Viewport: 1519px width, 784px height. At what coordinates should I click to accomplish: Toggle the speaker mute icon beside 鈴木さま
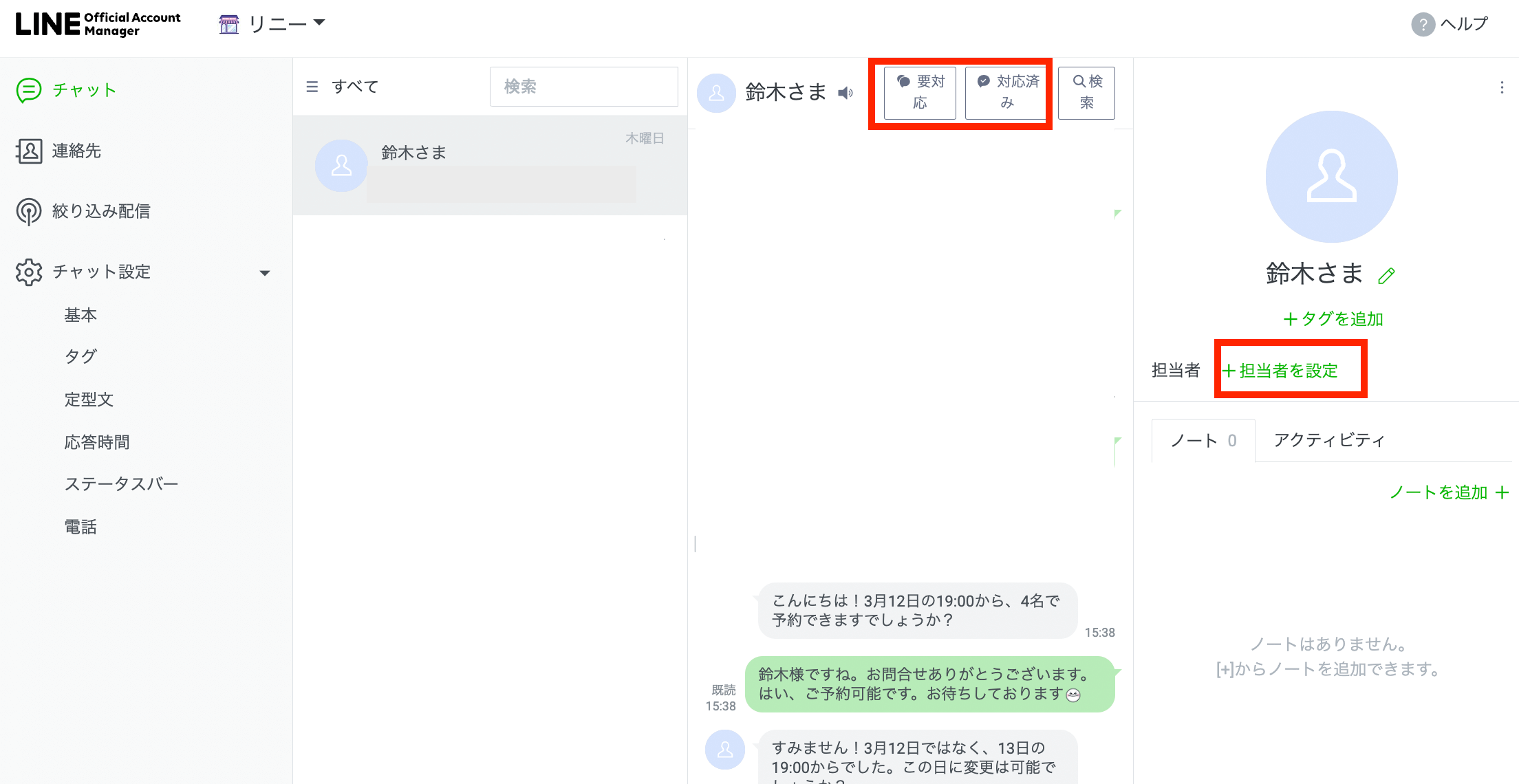coord(845,93)
